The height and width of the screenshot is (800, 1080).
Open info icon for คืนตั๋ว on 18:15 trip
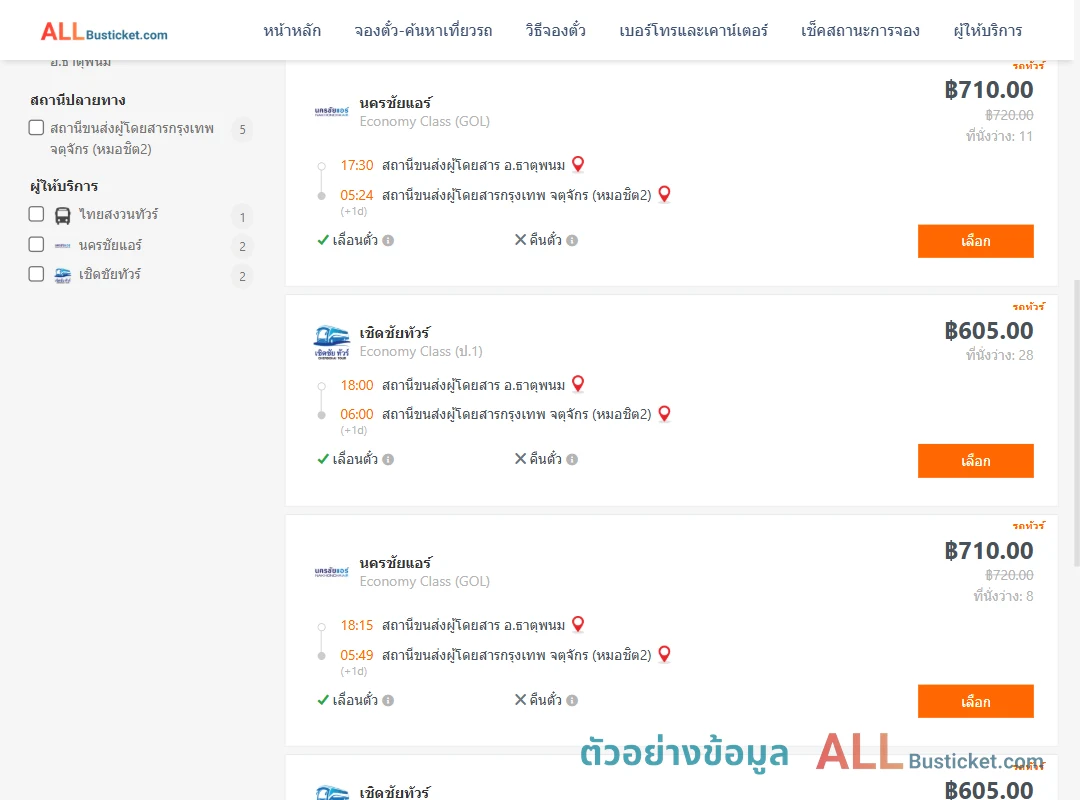(x=572, y=701)
